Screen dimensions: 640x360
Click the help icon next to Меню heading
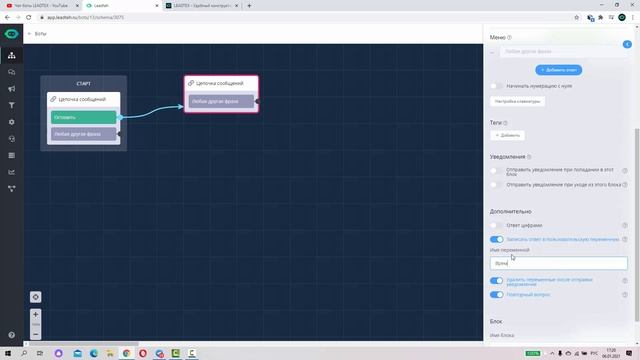coord(509,37)
